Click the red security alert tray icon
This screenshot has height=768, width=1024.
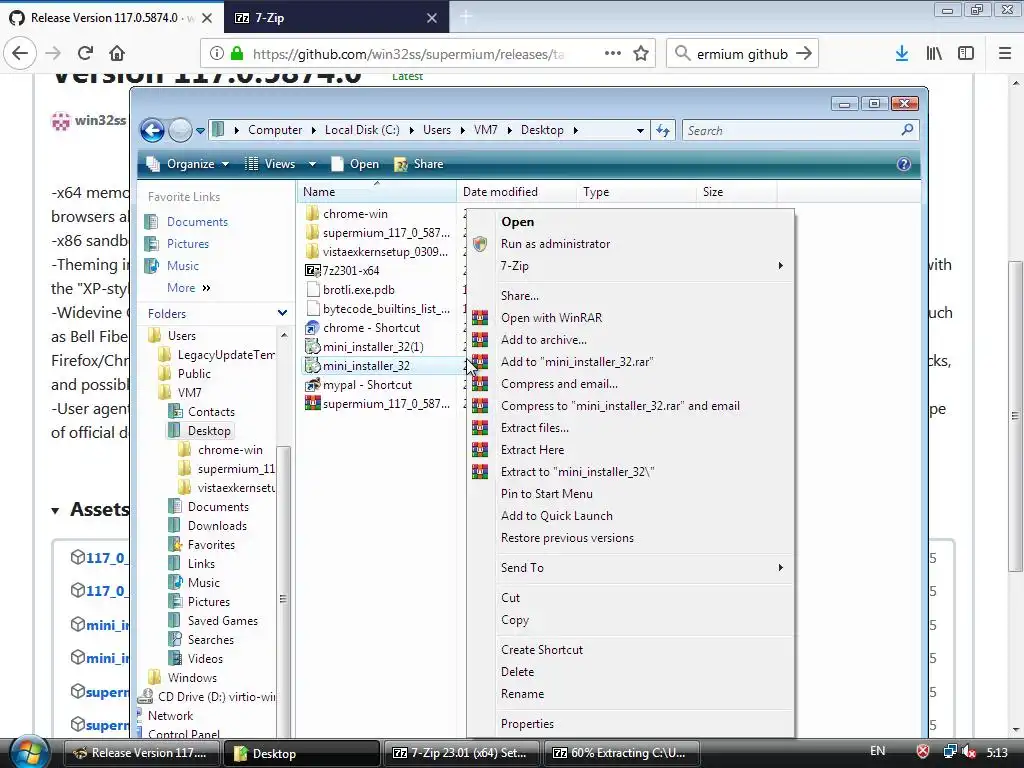tap(923, 752)
